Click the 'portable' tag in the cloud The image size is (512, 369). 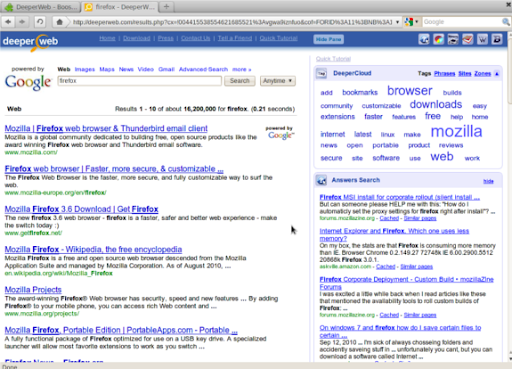tap(385, 145)
